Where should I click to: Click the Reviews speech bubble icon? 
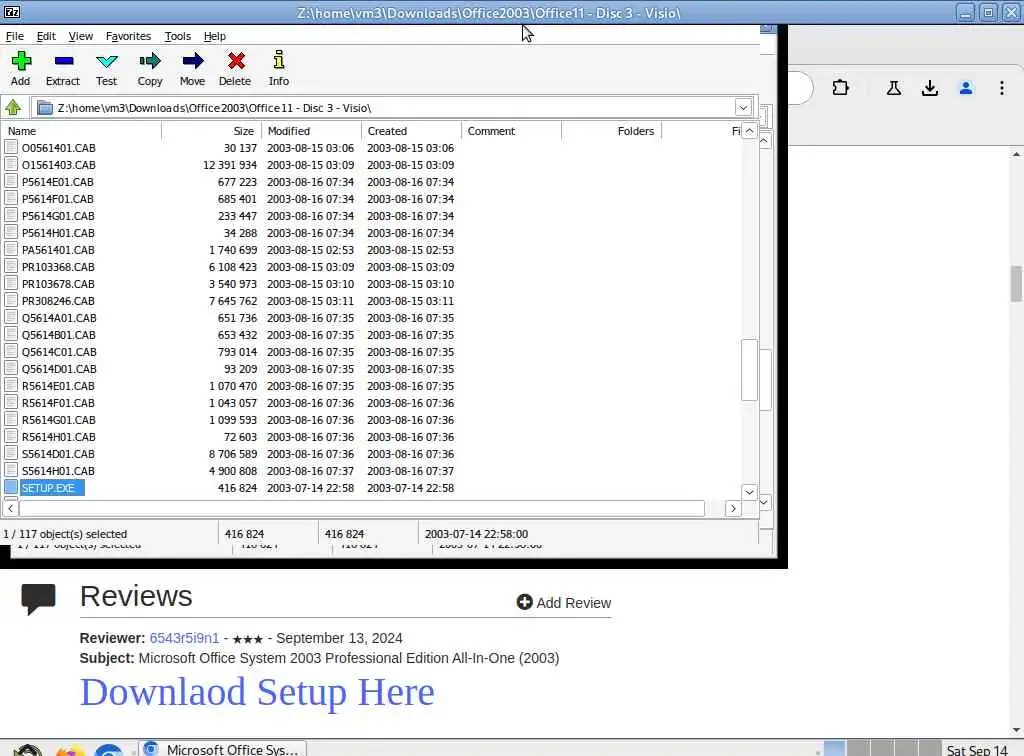[x=39, y=599]
